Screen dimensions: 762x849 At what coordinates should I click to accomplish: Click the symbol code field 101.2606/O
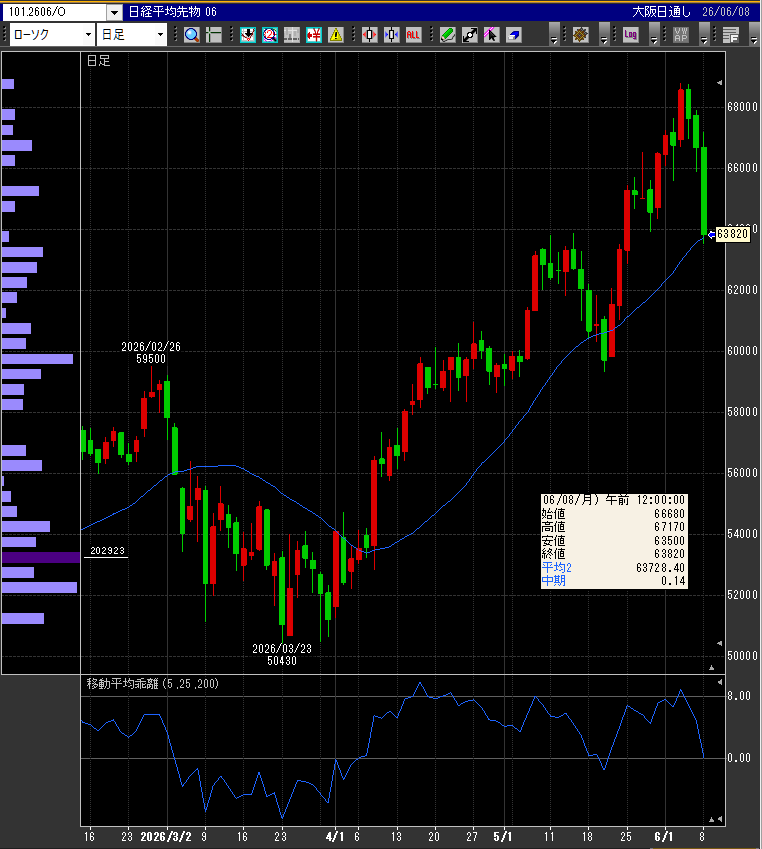click(x=55, y=12)
